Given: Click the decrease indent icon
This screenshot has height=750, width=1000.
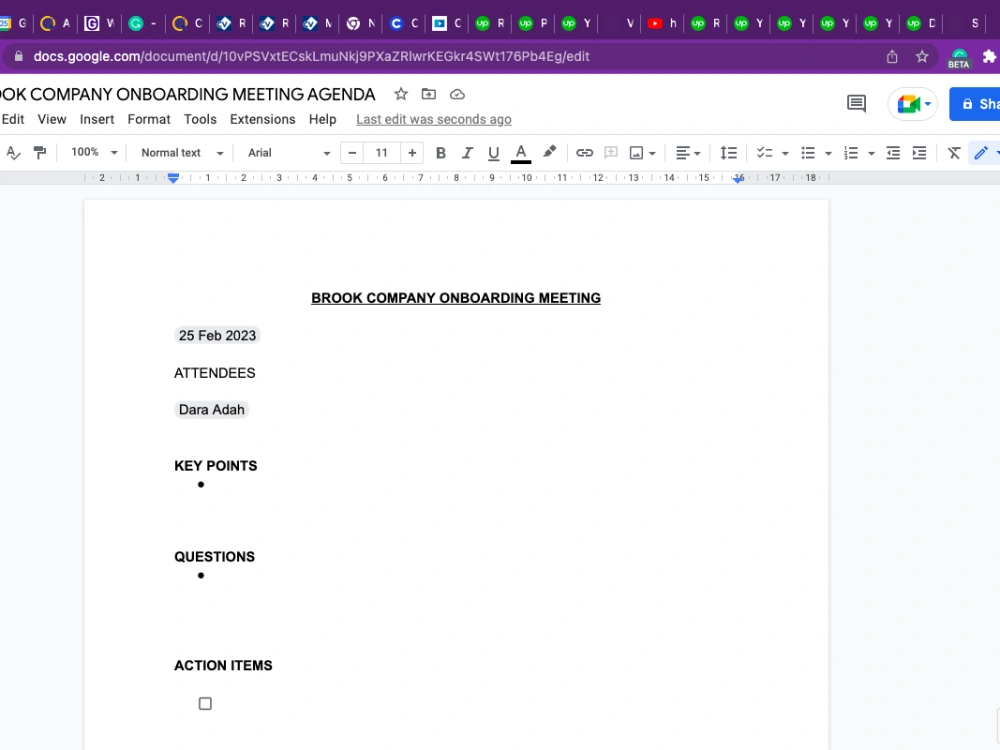Looking at the screenshot, I should [893, 153].
